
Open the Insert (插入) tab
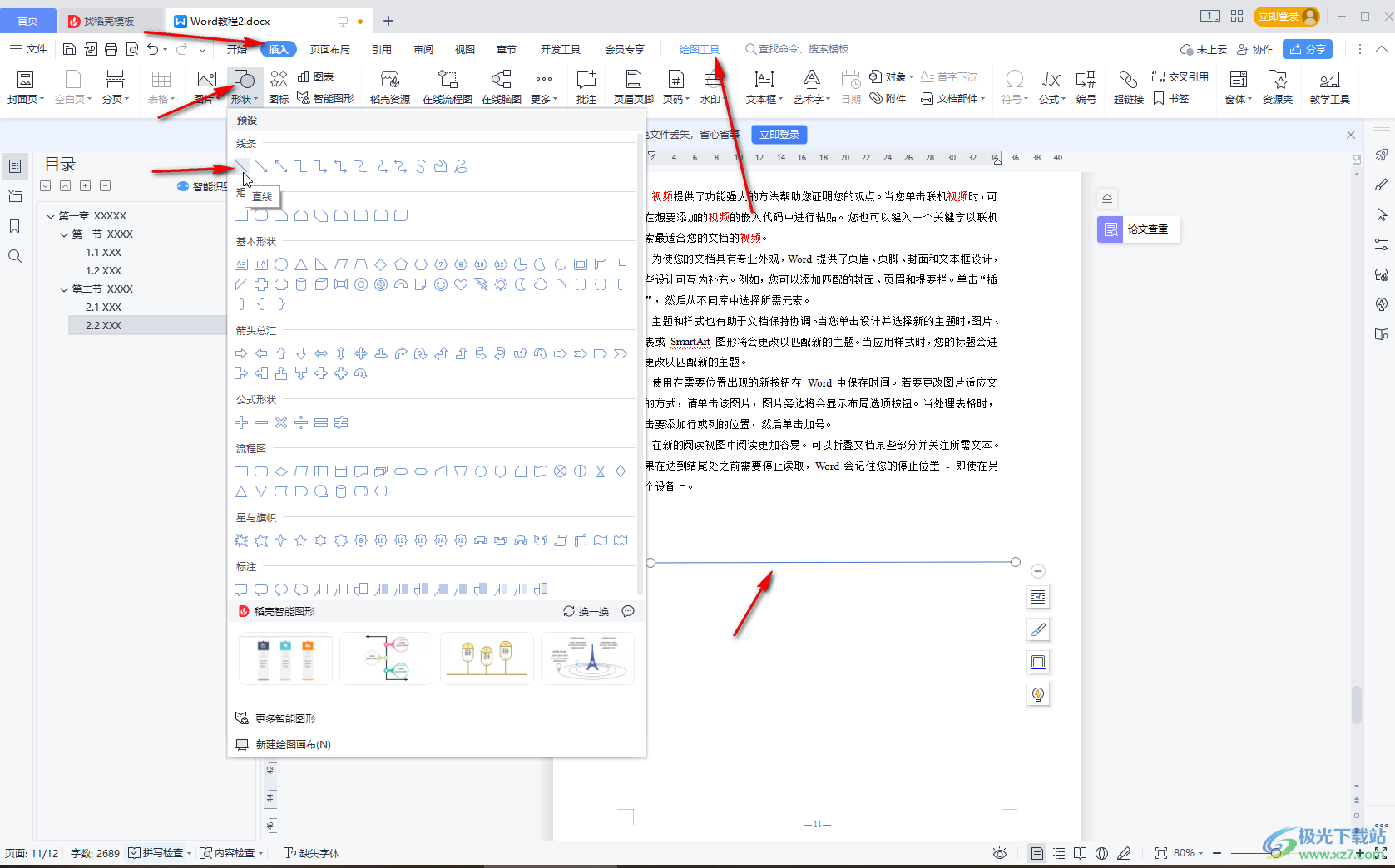(x=278, y=49)
